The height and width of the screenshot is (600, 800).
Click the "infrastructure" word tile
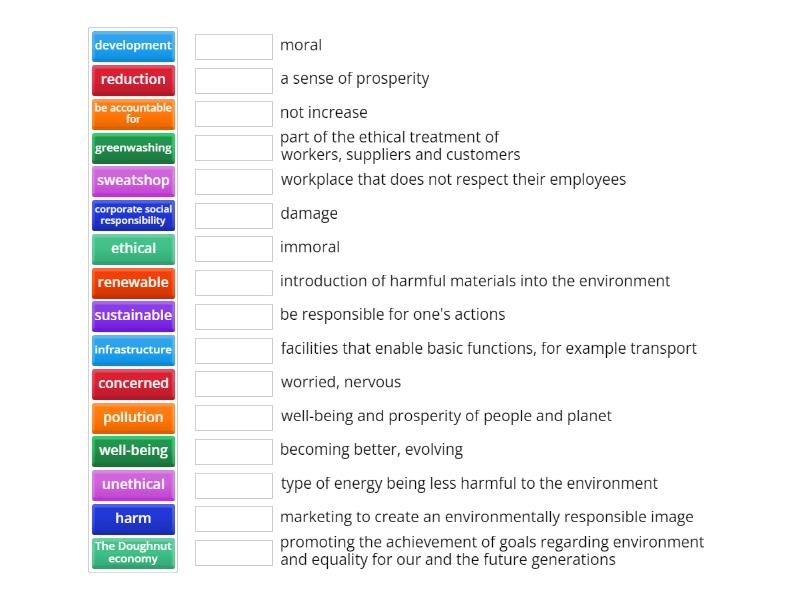(x=133, y=350)
